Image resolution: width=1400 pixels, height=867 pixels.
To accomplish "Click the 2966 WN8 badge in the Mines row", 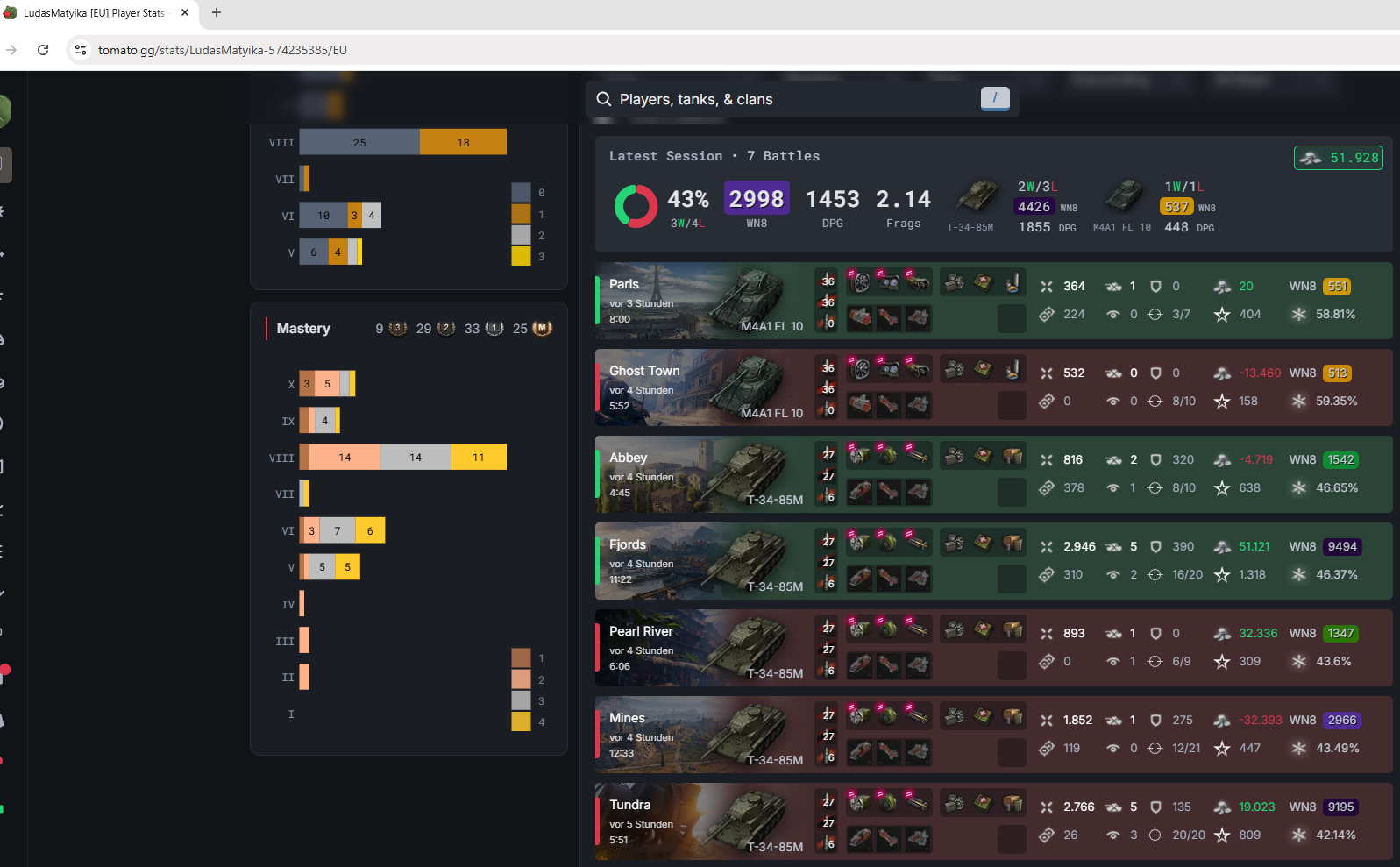I will coord(1342,721).
